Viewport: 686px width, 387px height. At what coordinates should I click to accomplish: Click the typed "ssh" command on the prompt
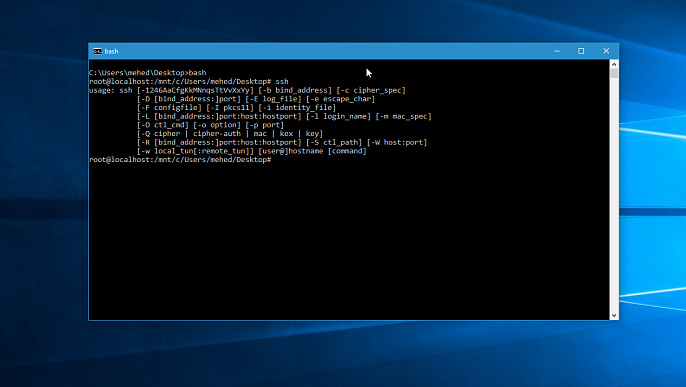[x=282, y=81]
